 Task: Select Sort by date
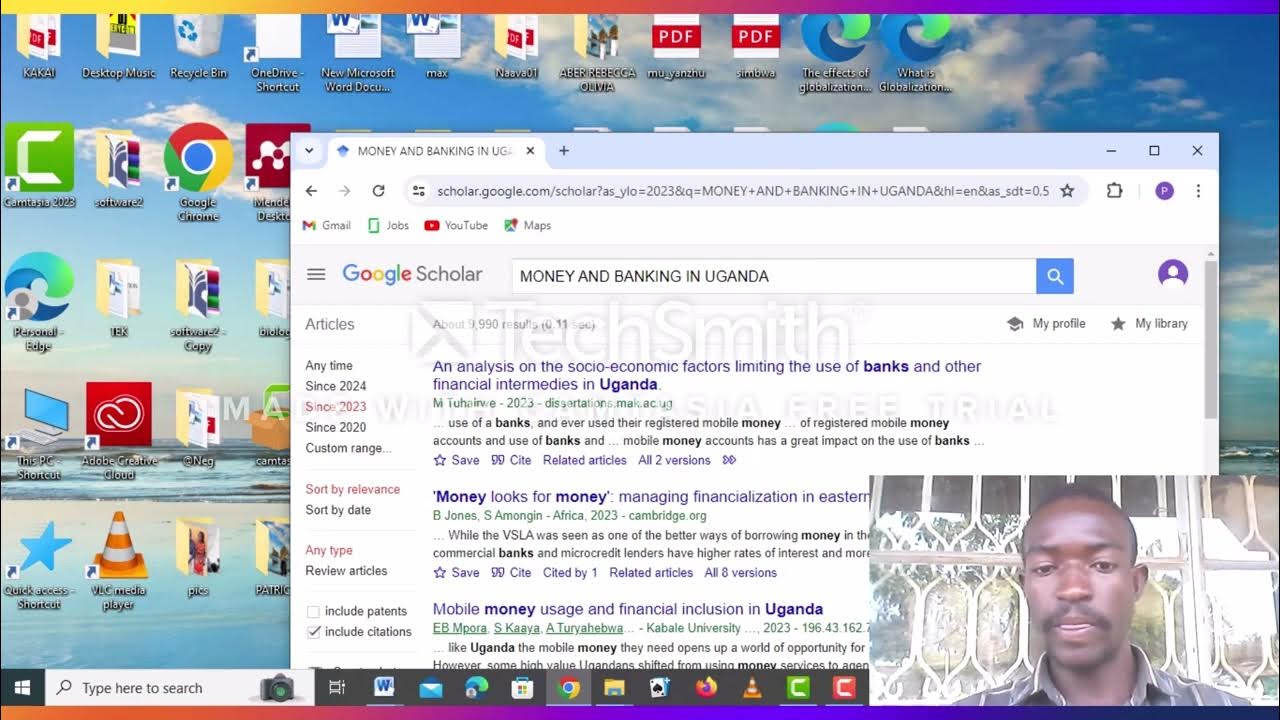pyautogui.click(x=338, y=510)
